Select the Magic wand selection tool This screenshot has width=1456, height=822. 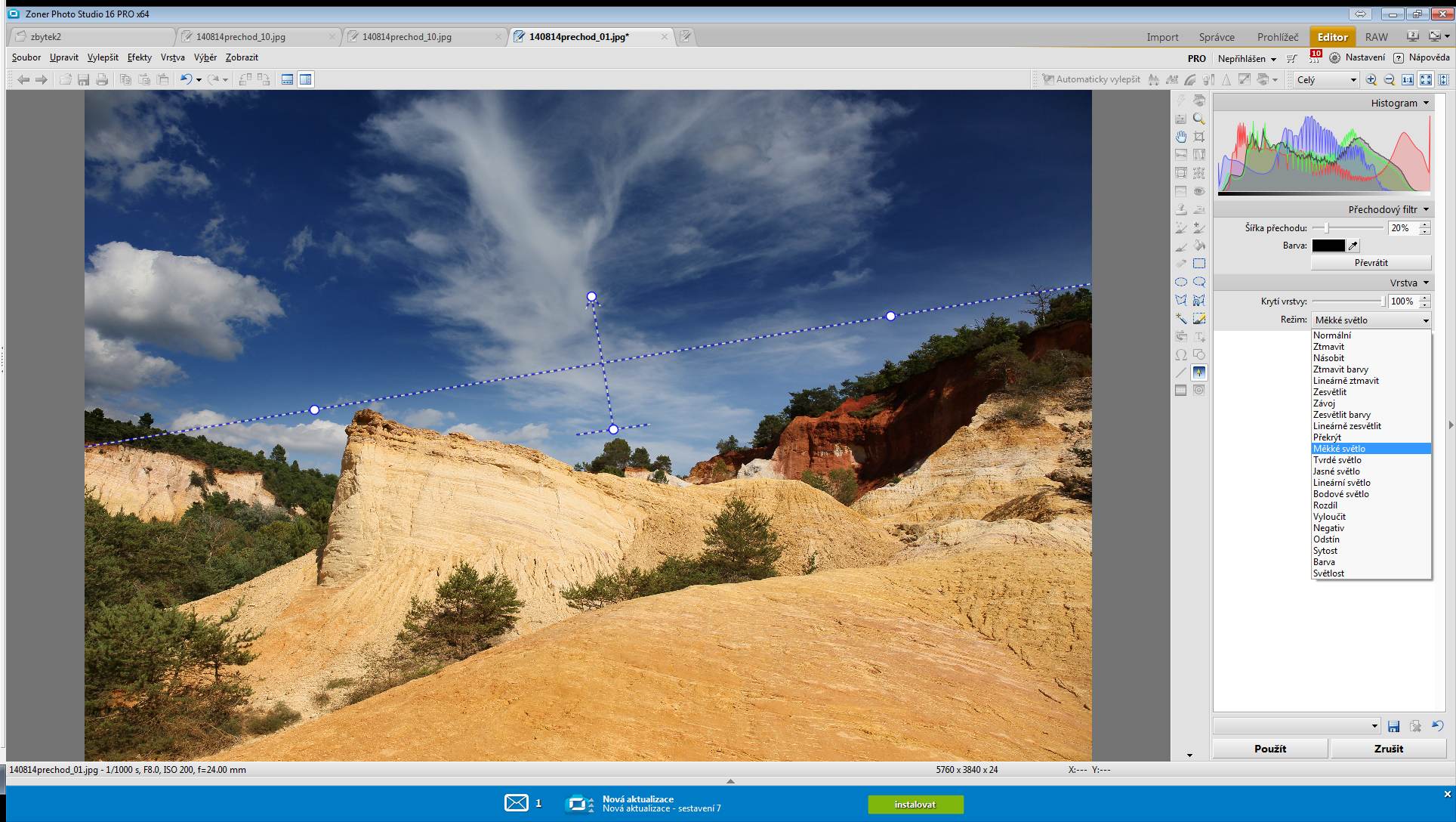click(1180, 318)
